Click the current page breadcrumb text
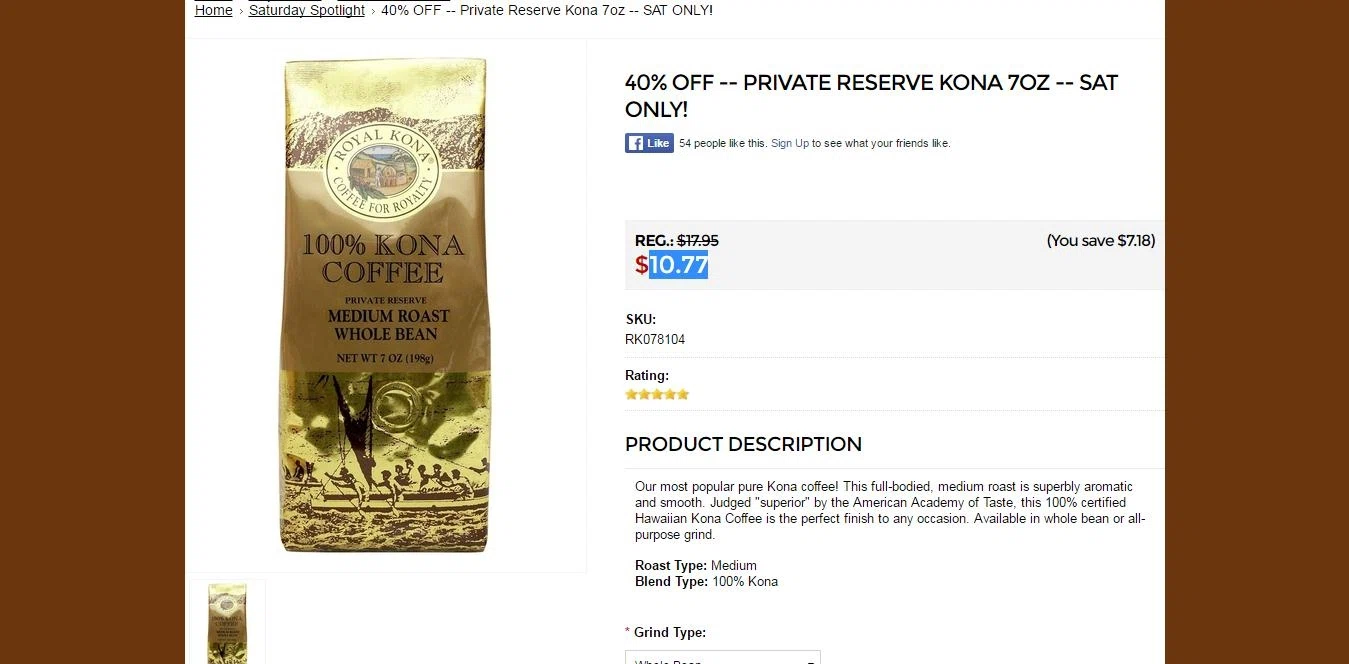 click(x=547, y=10)
